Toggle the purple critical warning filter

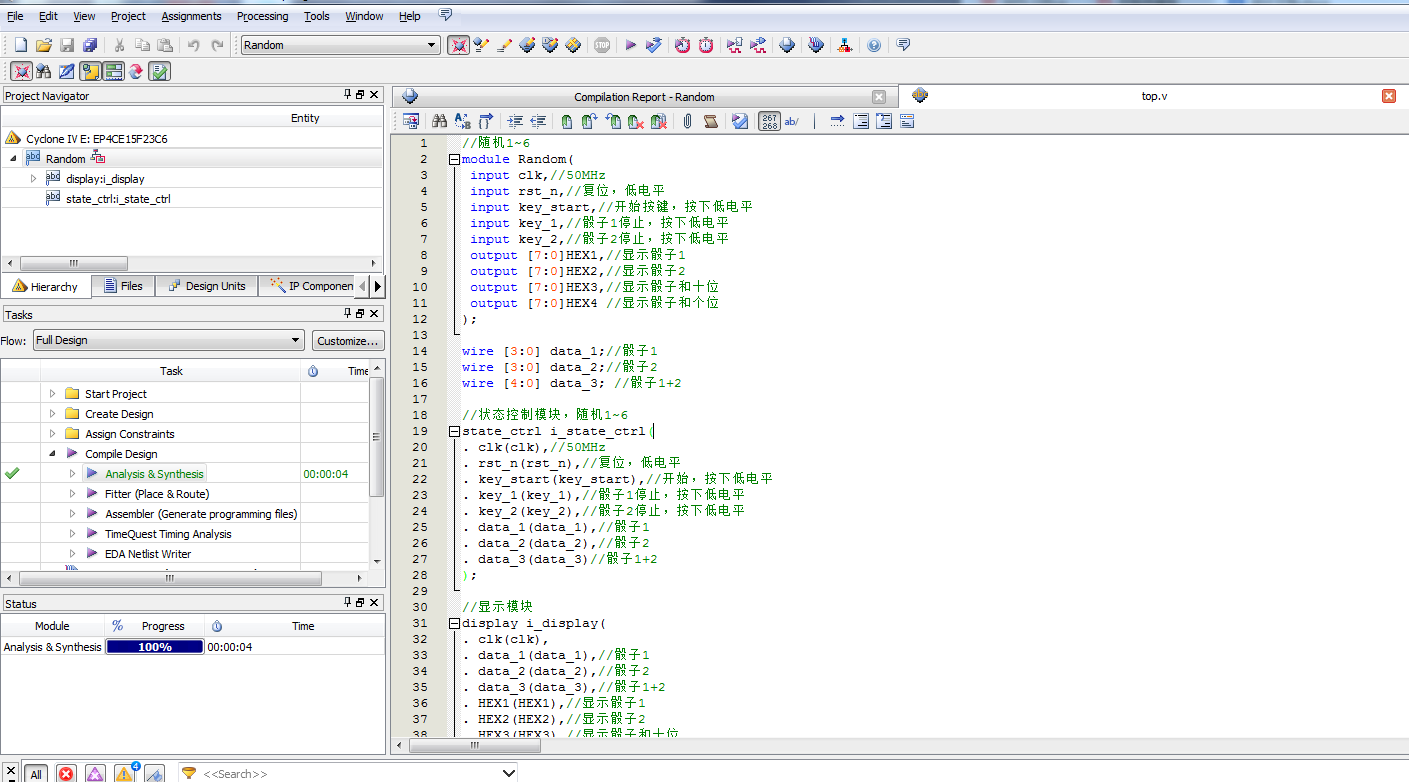click(95, 773)
